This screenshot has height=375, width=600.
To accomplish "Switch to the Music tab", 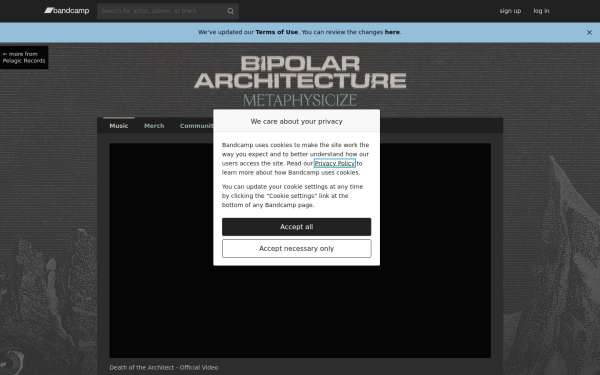I will click(119, 126).
